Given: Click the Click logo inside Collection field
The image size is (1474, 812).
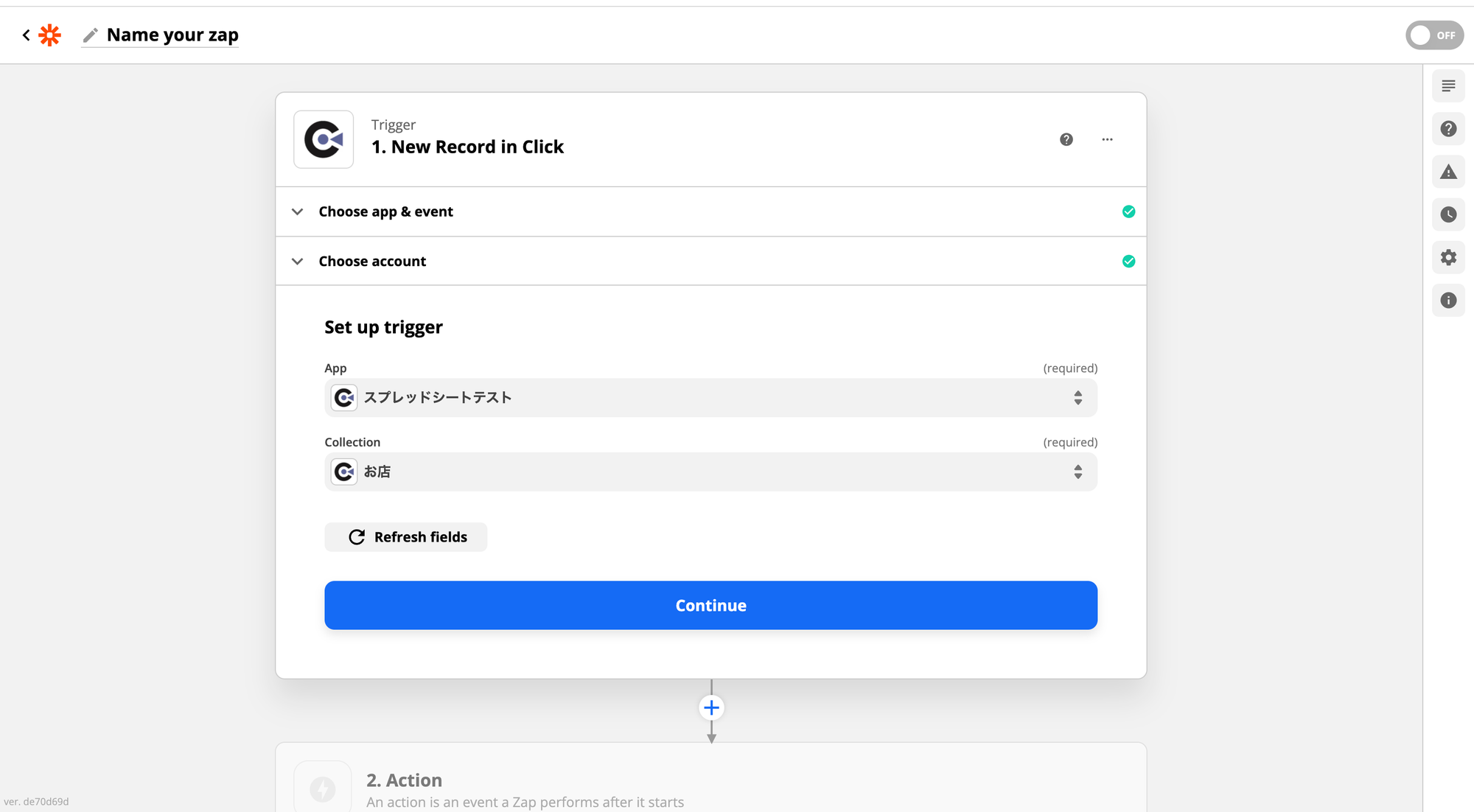Looking at the screenshot, I should point(344,472).
